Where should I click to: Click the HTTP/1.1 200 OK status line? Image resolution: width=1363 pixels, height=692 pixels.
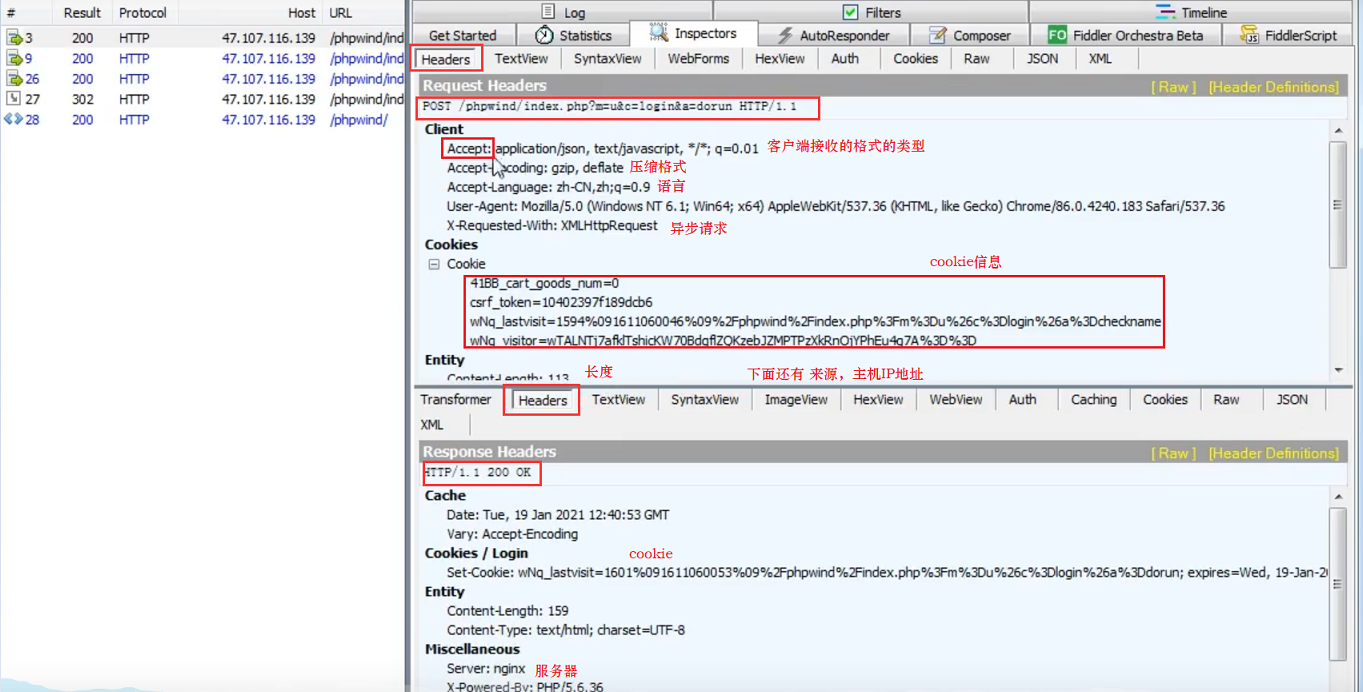click(477, 472)
